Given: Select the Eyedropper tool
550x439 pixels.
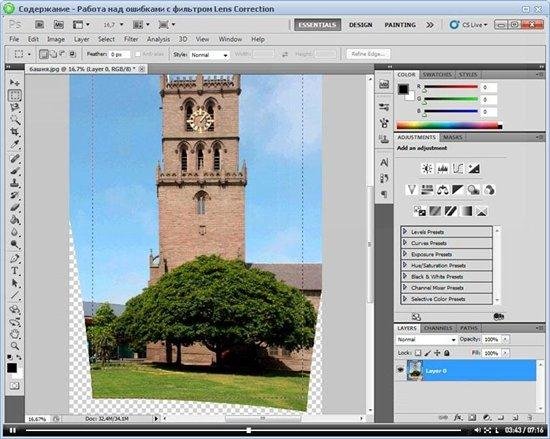Looking at the screenshot, I should [14, 144].
